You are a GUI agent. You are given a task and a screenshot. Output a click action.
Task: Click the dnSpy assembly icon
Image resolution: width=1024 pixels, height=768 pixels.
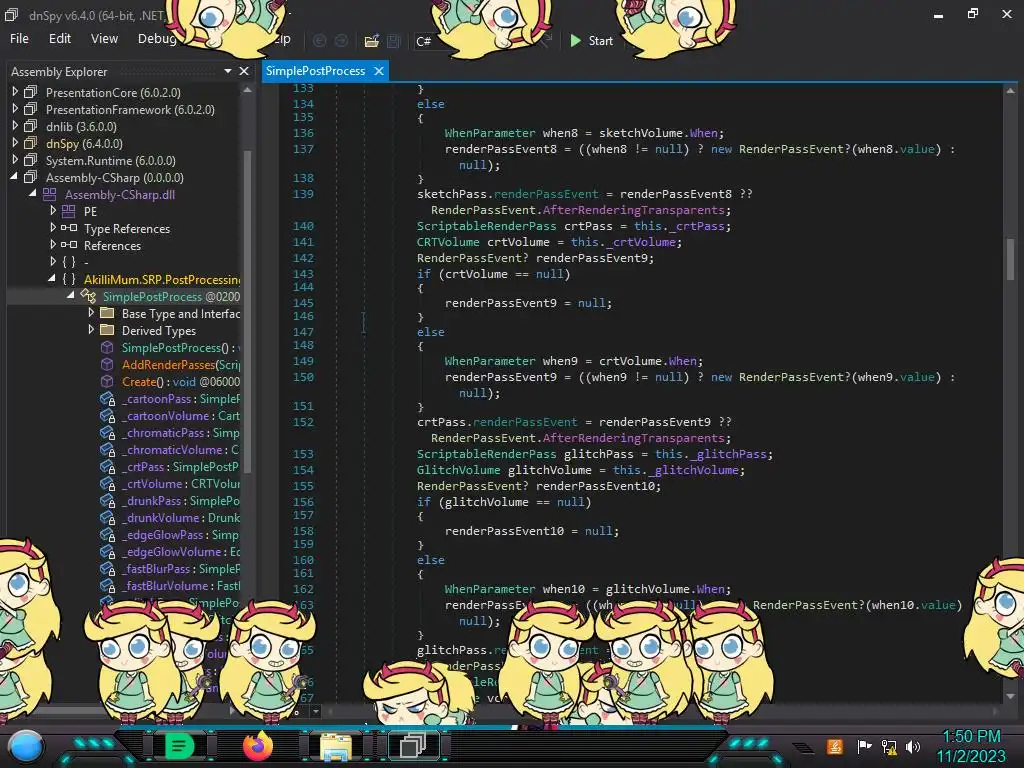(31, 143)
